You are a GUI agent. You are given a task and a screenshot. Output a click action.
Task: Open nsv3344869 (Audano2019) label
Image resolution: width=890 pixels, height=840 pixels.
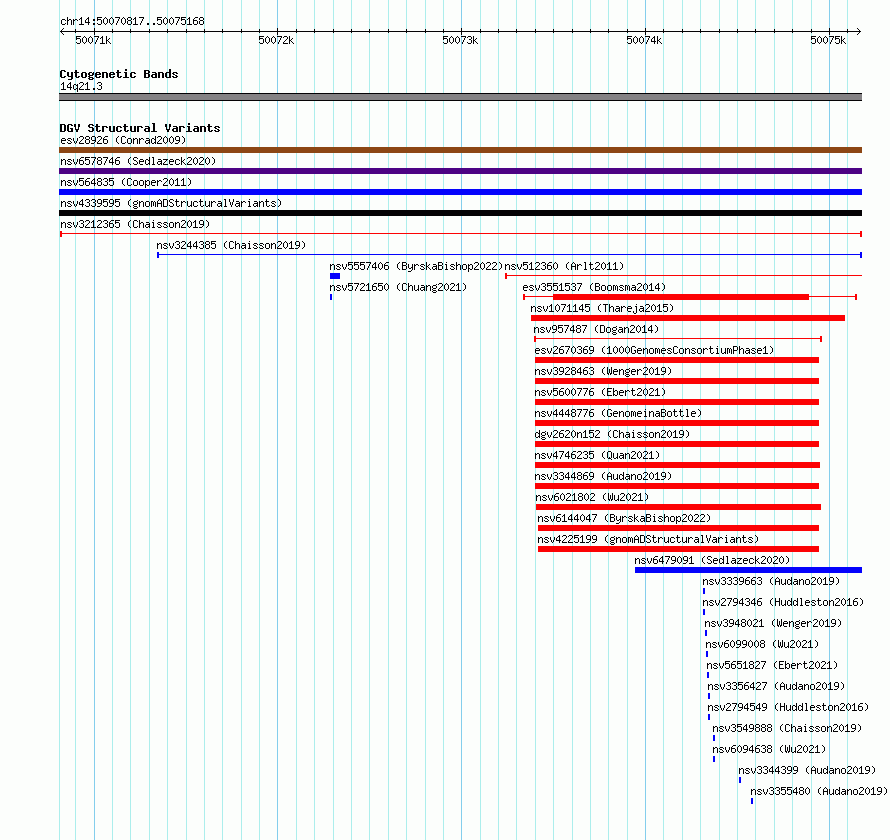603,476
